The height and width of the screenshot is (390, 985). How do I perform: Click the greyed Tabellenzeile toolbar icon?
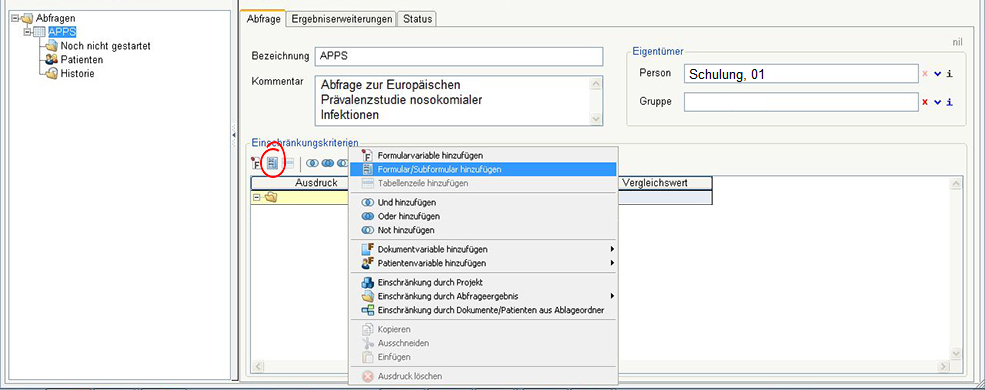[288, 163]
